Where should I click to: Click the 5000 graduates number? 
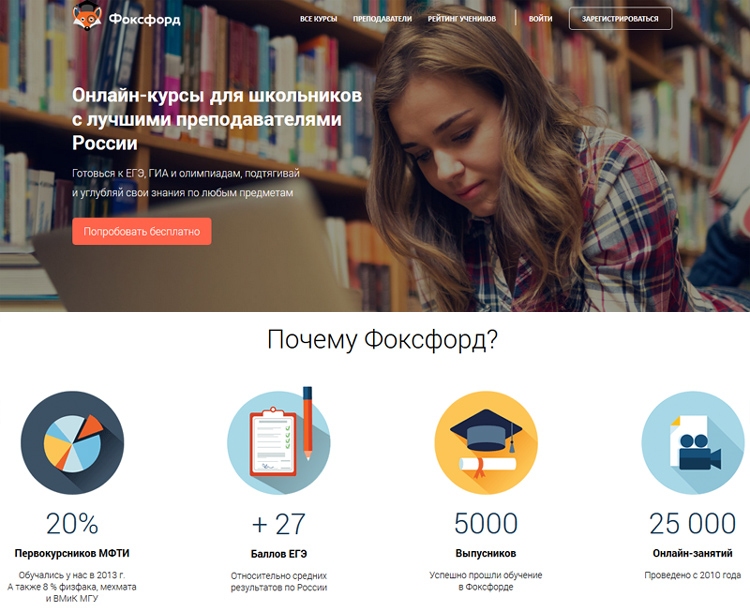pos(485,523)
